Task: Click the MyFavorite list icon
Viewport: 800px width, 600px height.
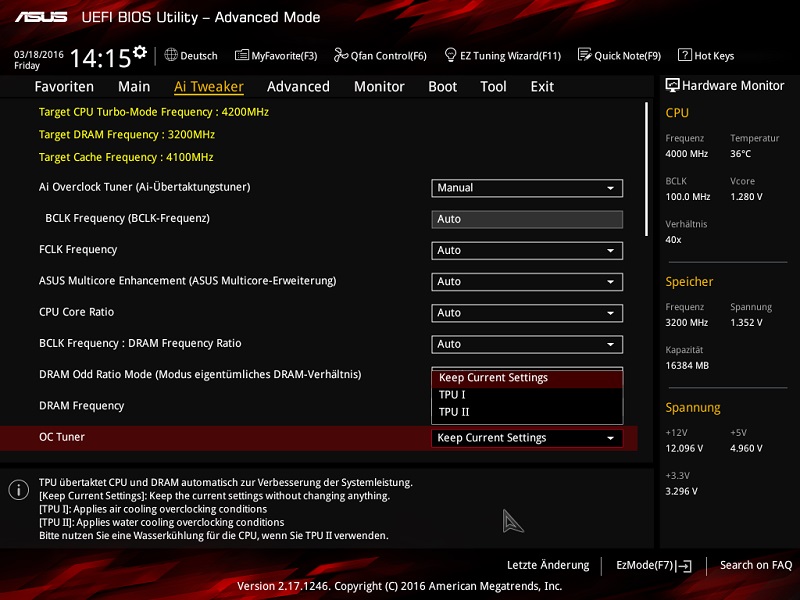Action: click(x=242, y=55)
